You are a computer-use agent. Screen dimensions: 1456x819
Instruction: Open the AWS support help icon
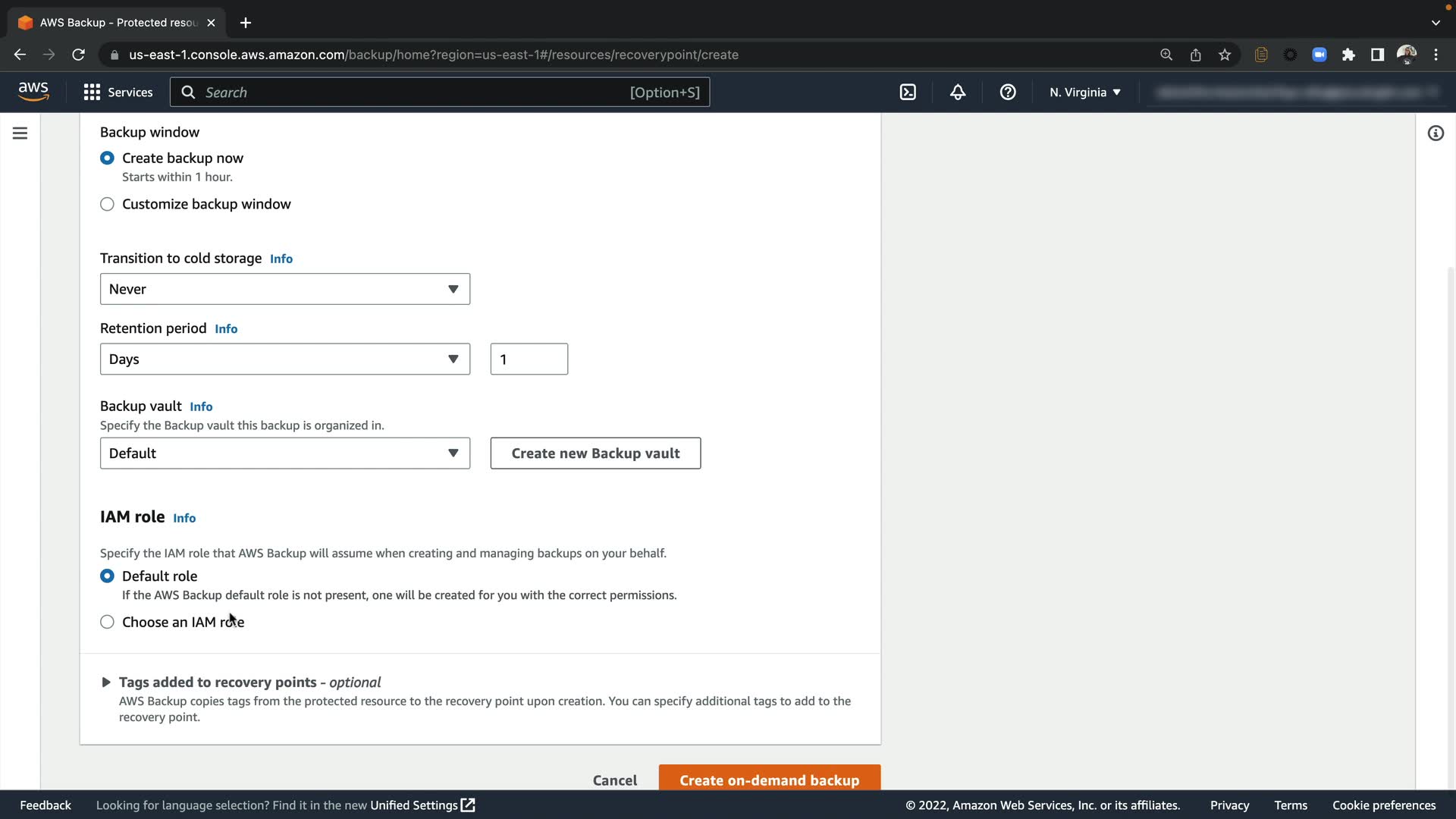point(1008,93)
